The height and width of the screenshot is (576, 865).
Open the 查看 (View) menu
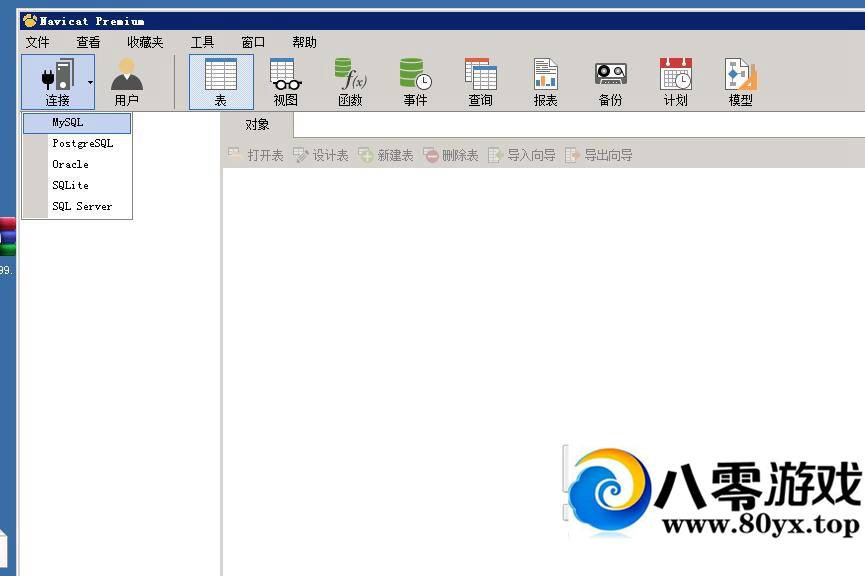point(88,42)
